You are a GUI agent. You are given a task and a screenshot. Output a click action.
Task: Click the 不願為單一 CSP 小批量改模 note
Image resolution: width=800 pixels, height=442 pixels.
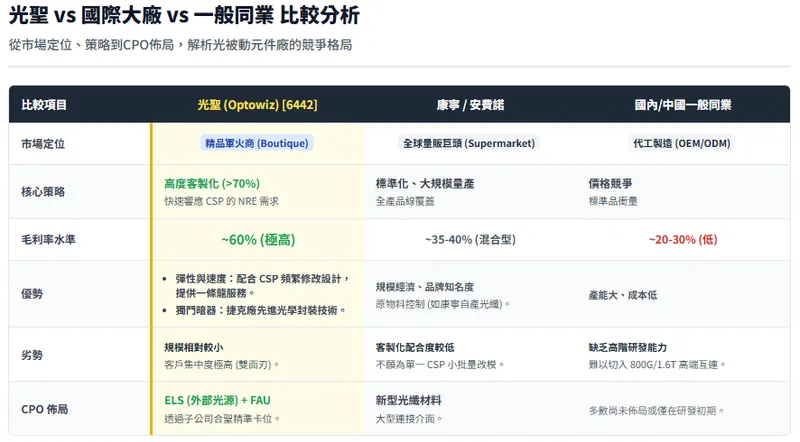[440, 365]
